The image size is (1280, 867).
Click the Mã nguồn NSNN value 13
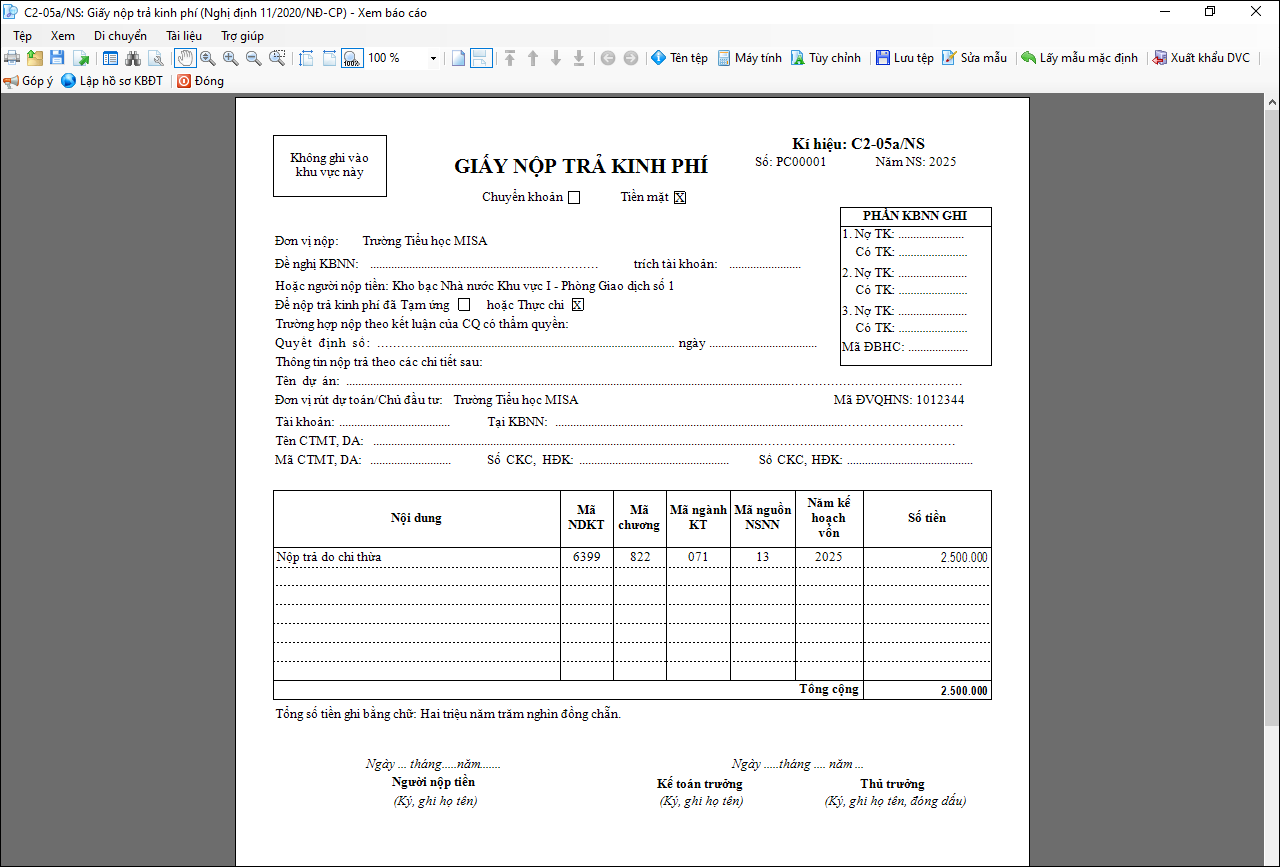point(763,557)
